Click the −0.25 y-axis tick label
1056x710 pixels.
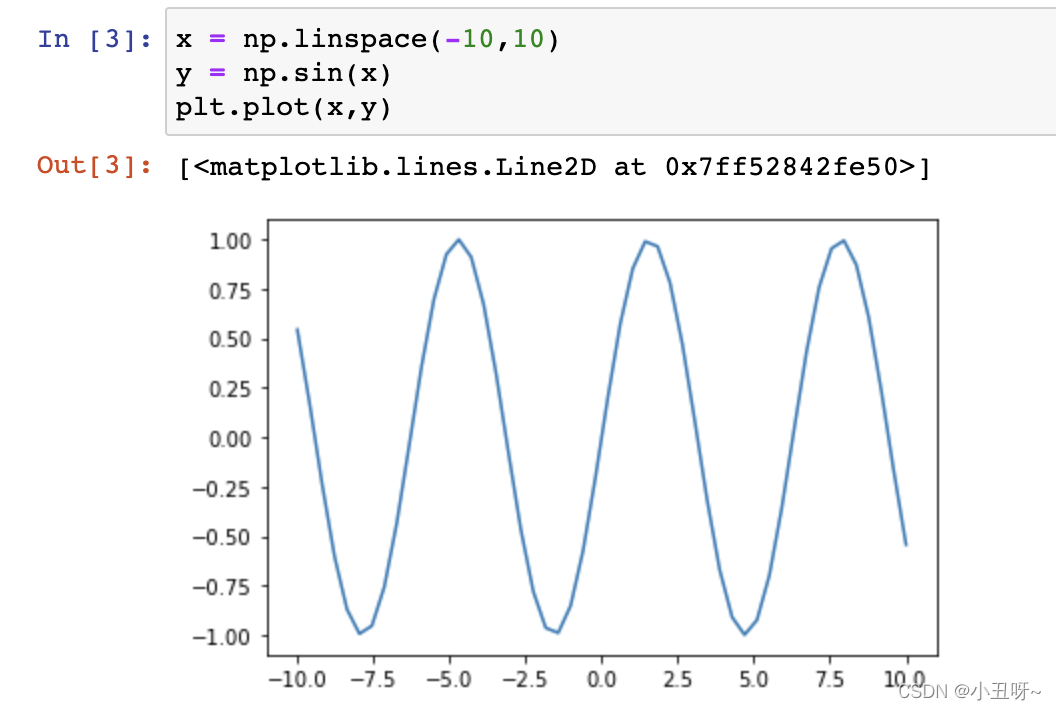point(222,489)
